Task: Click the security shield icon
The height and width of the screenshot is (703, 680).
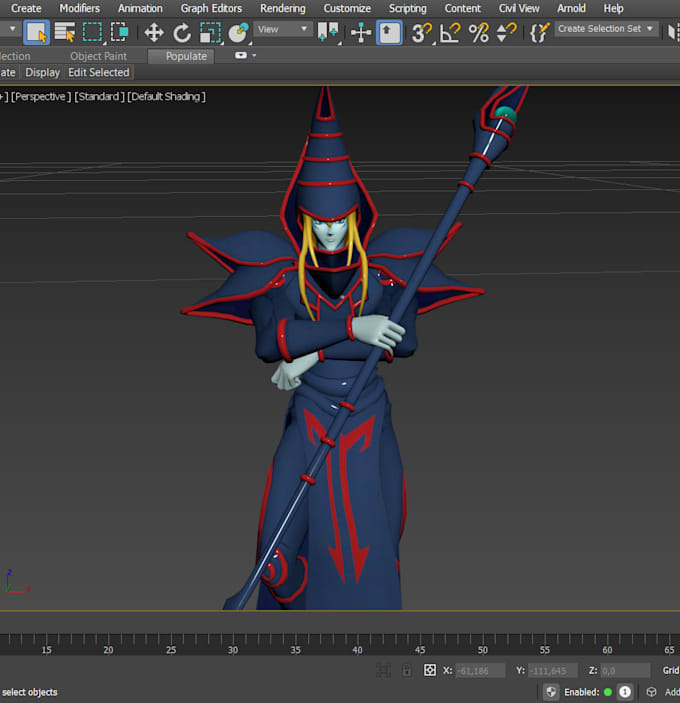Action: click(x=551, y=692)
